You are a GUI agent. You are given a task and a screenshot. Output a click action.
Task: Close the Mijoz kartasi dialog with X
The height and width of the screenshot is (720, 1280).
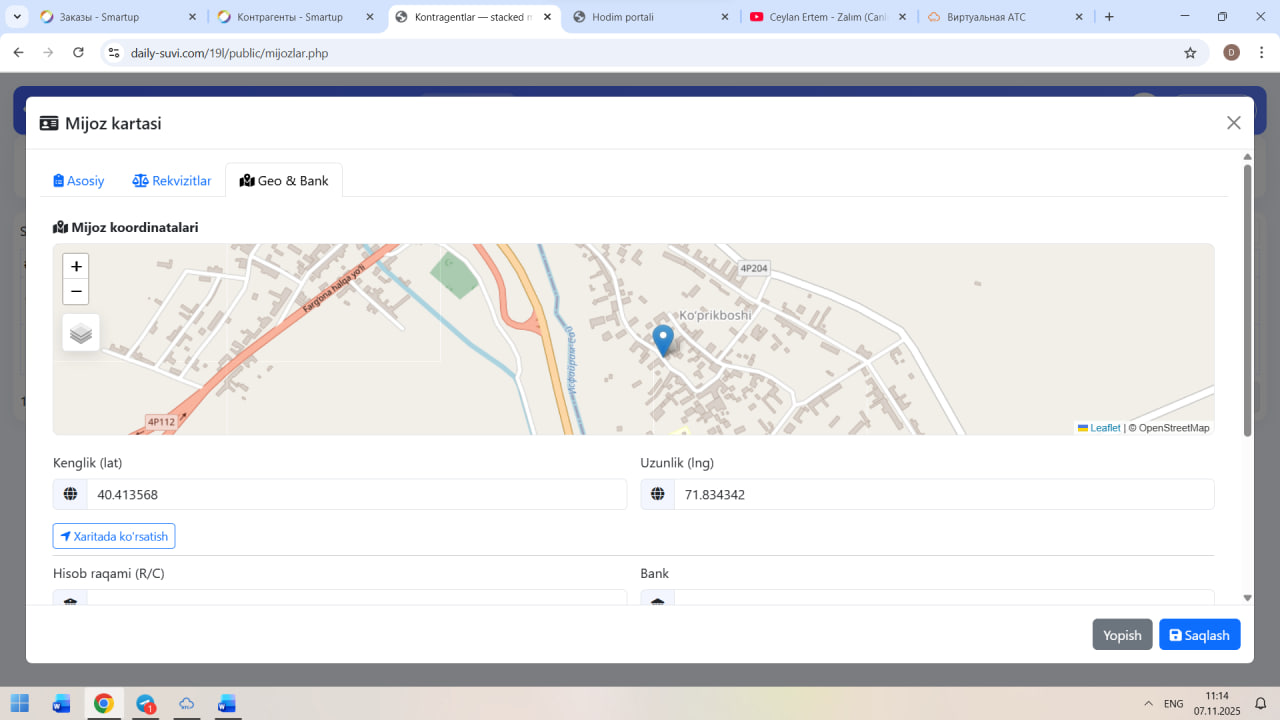click(x=1233, y=123)
